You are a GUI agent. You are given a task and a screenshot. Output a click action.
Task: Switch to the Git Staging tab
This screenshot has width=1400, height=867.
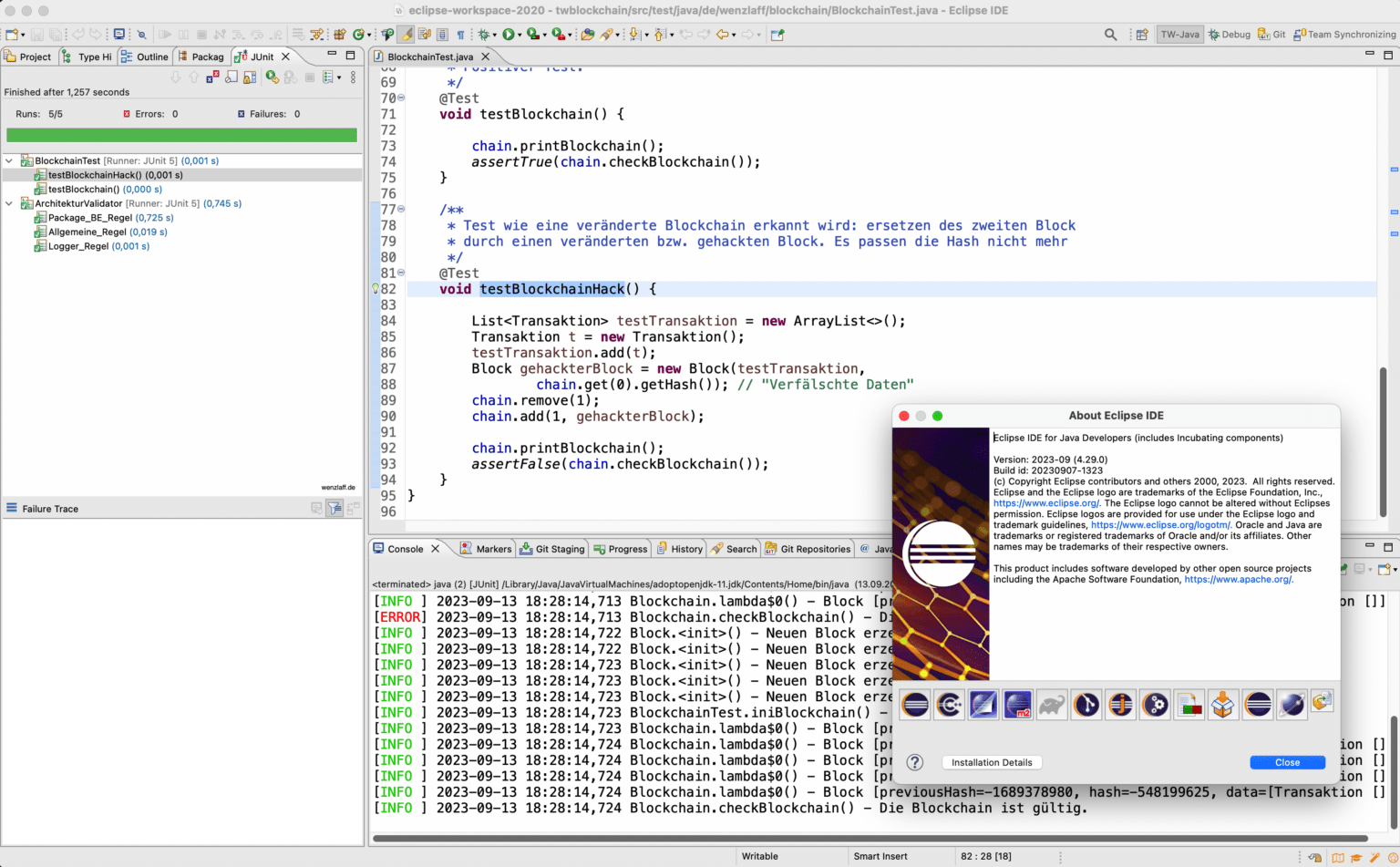coord(553,549)
